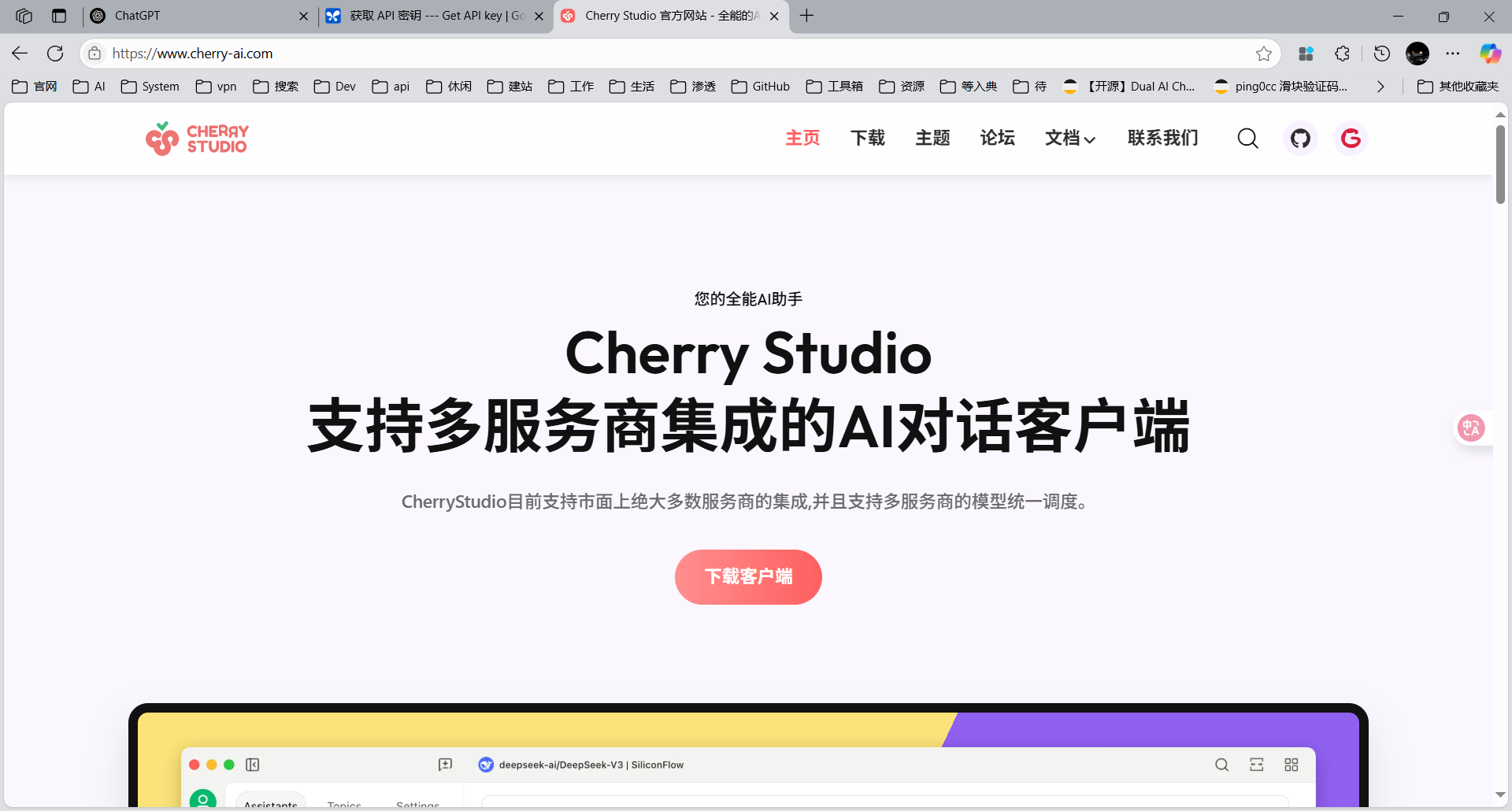Viewport: 1512px width, 811px height.
Task: Open the colorful grid icon in browser toolbar
Action: pos(1306,54)
